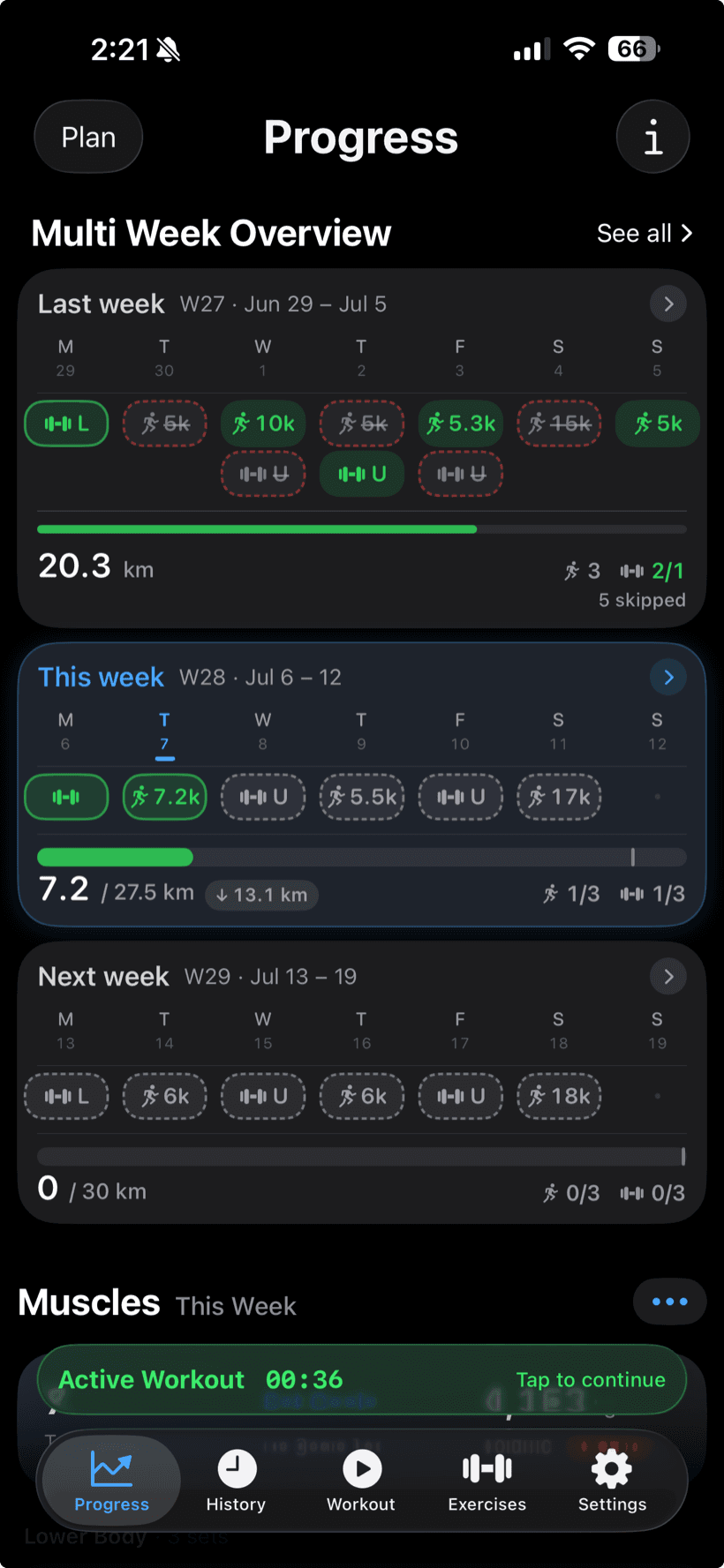Expand This week details with blue chevron
Image resolution: width=724 pixels, height=1568 pixels.
point(668,677)
